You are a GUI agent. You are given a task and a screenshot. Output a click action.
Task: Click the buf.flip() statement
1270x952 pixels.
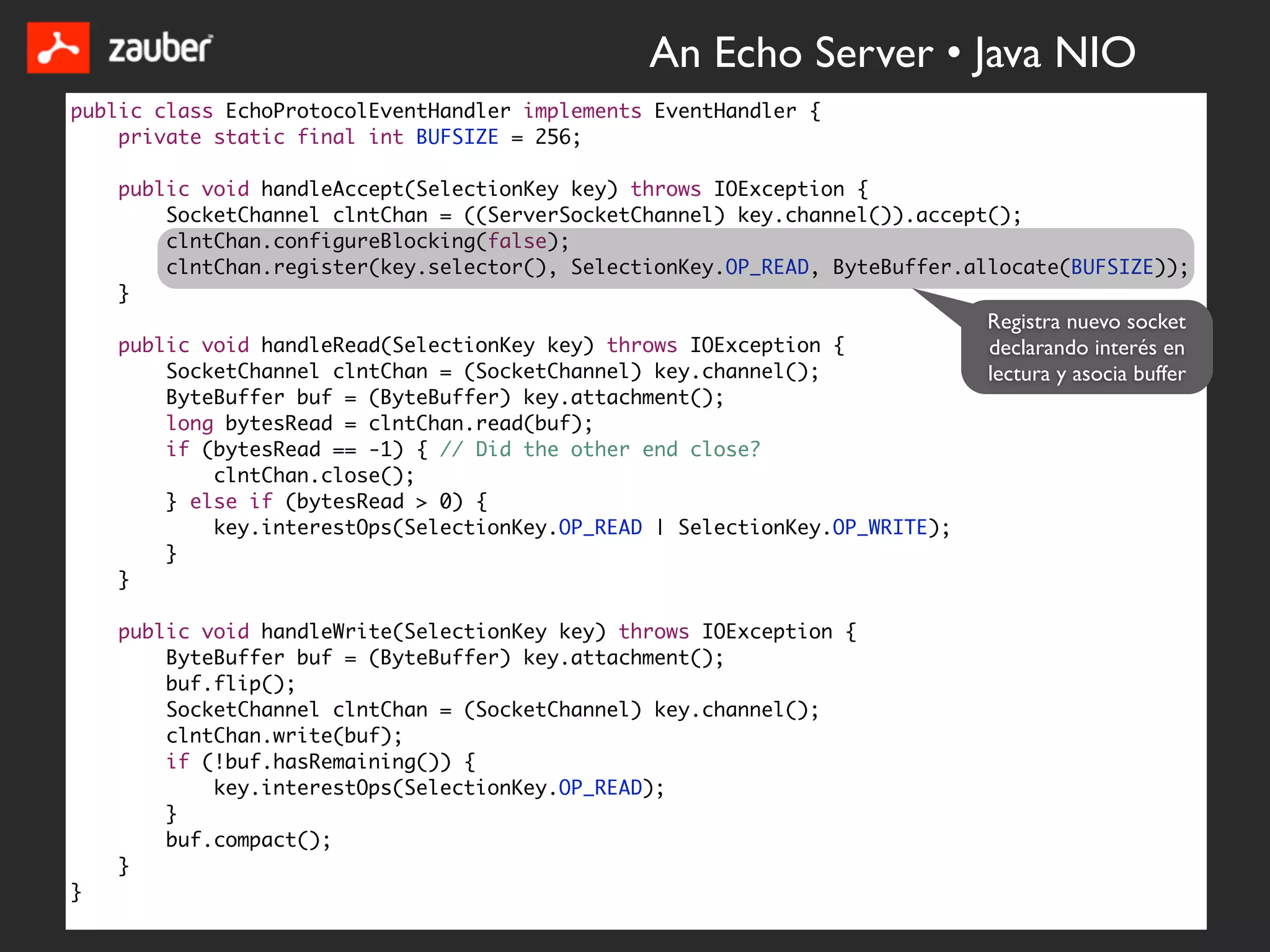pos(230,684)
